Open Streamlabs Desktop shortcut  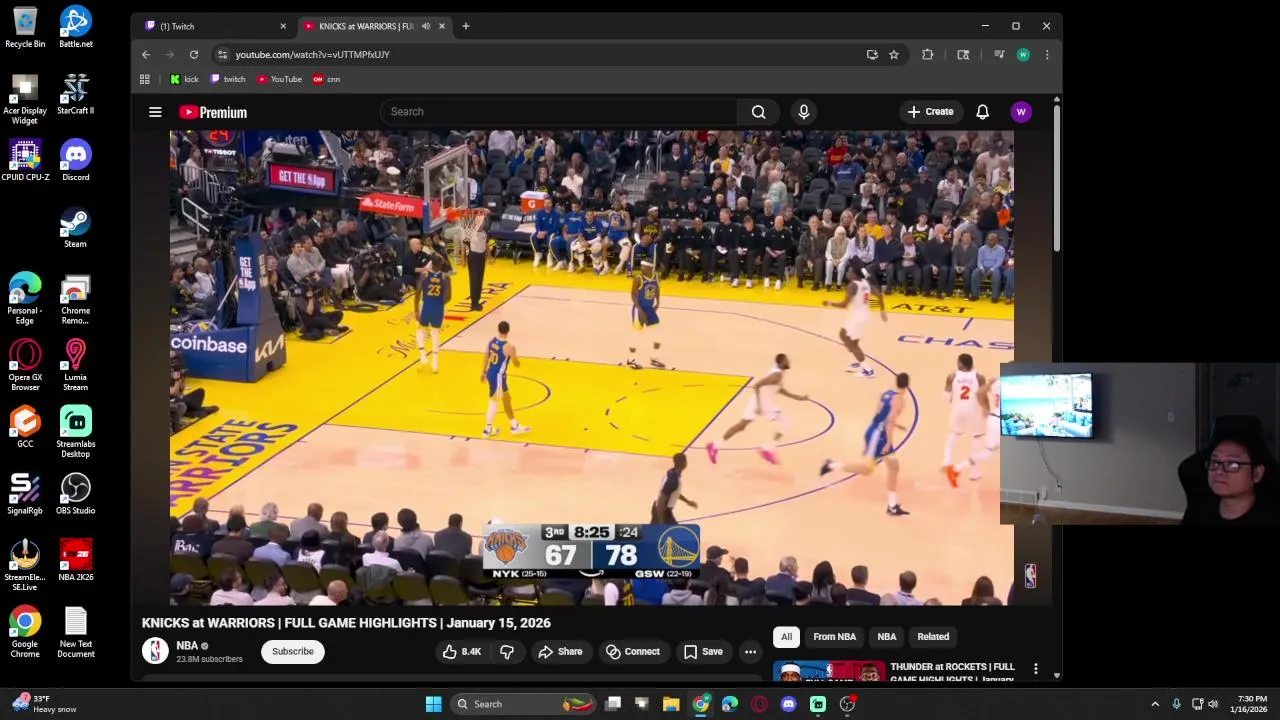click(75, 432)
